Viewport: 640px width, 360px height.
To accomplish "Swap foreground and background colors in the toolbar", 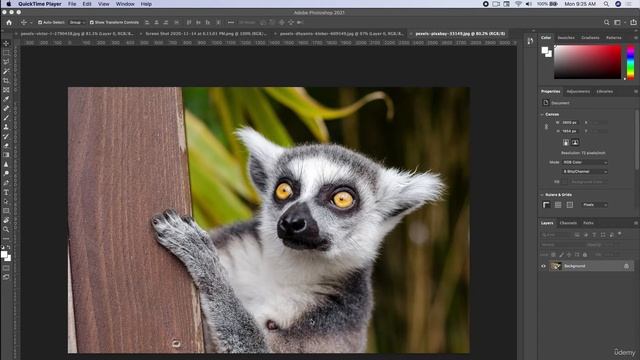I will 9,248.
